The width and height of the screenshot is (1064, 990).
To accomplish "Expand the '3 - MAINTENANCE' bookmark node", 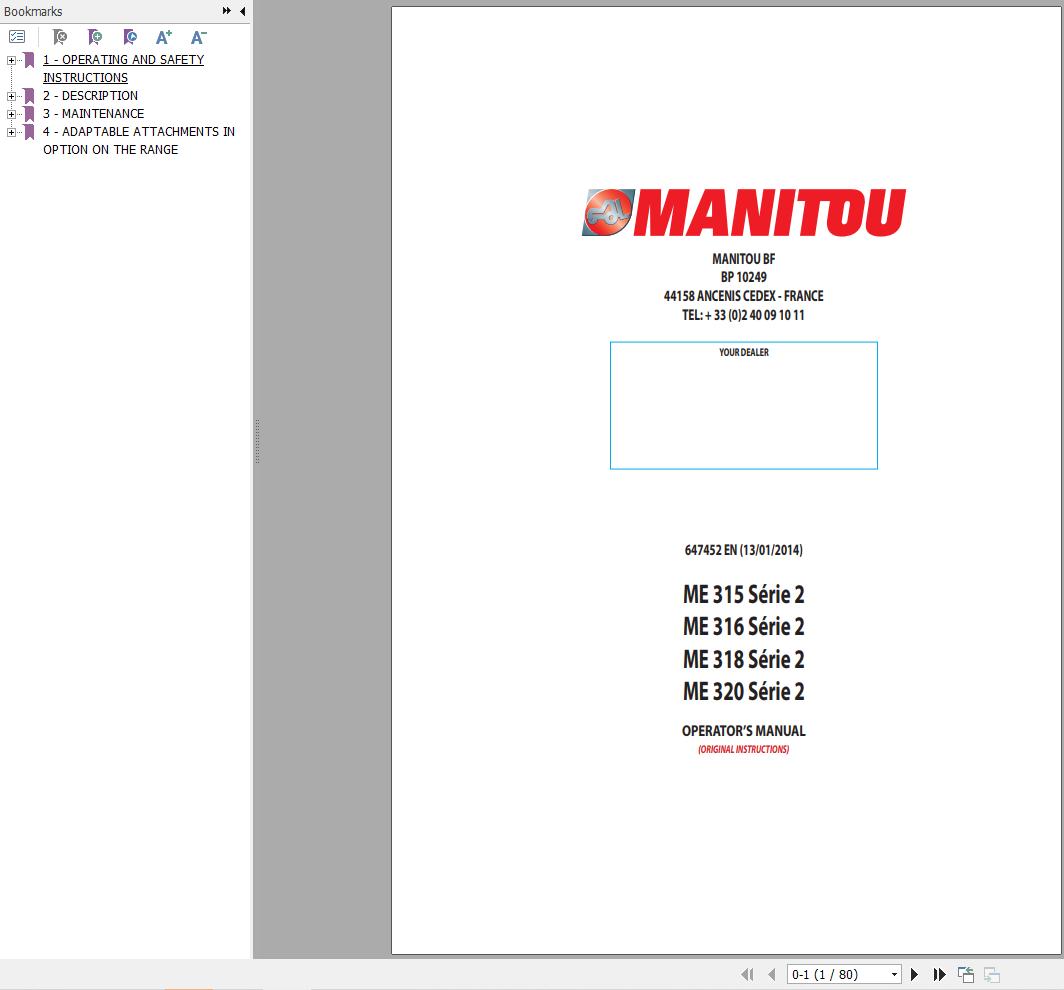I will 12,114.
